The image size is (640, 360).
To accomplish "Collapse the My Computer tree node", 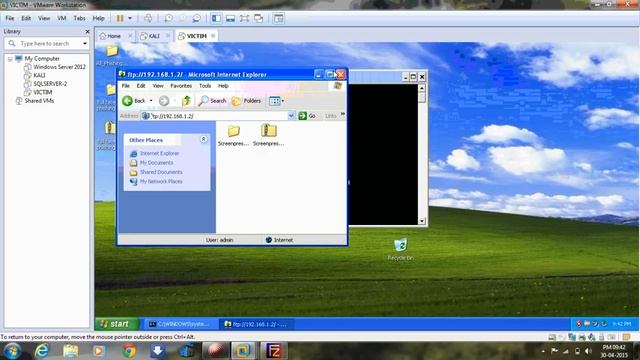I will 10,59.
